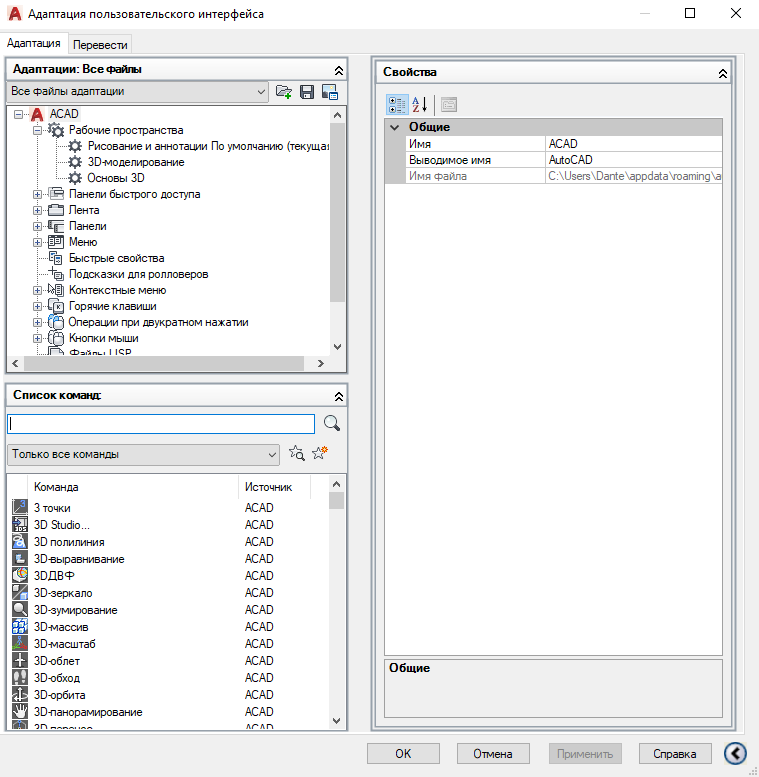Expand Панели быстрого доступа node

37,194
